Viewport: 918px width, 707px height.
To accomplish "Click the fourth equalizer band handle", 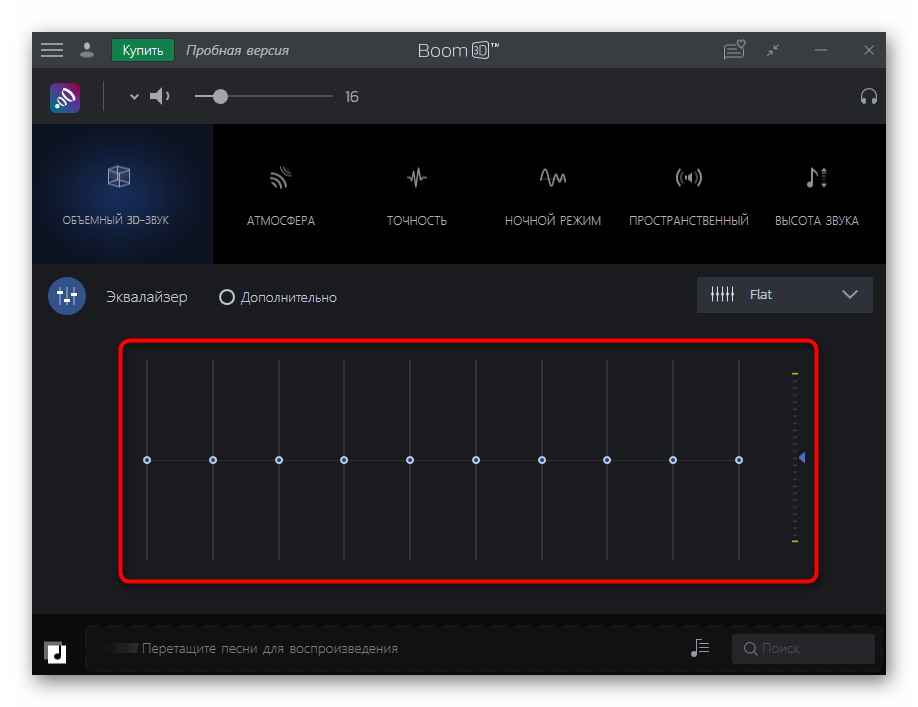I will (x=344, y=460).
